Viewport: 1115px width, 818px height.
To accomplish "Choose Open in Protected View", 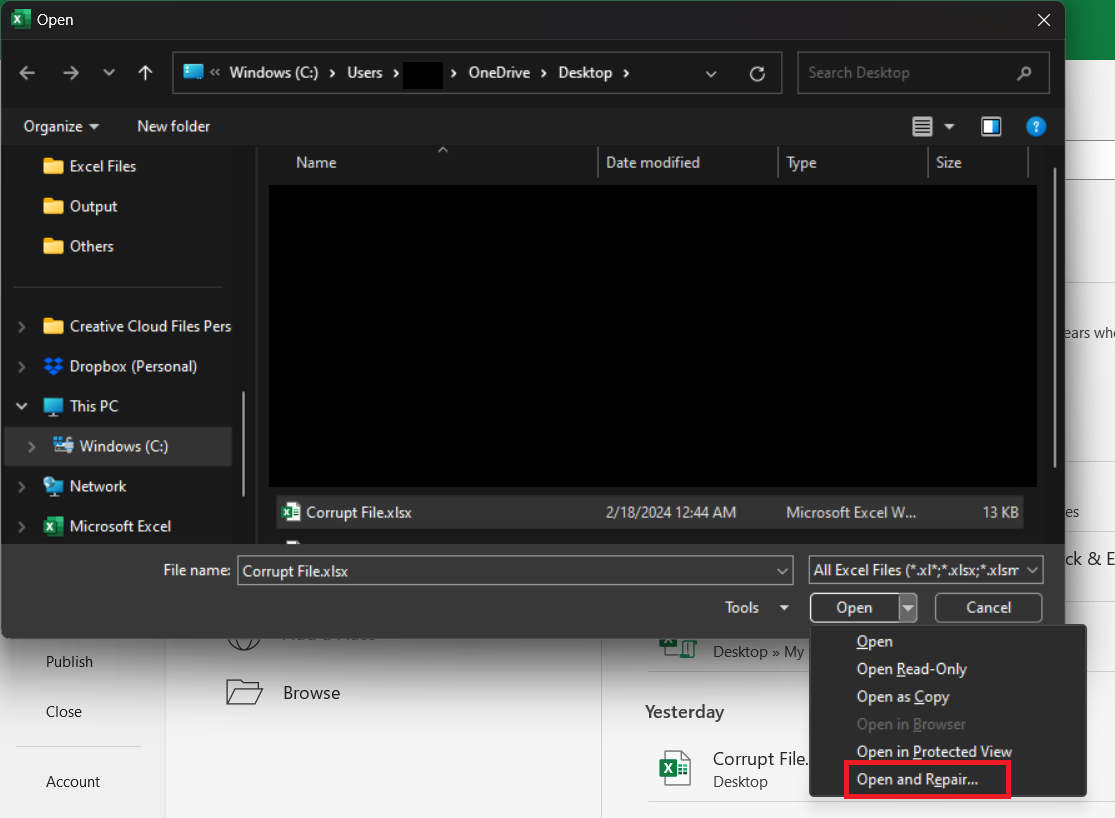I will [x=934, y=752].
